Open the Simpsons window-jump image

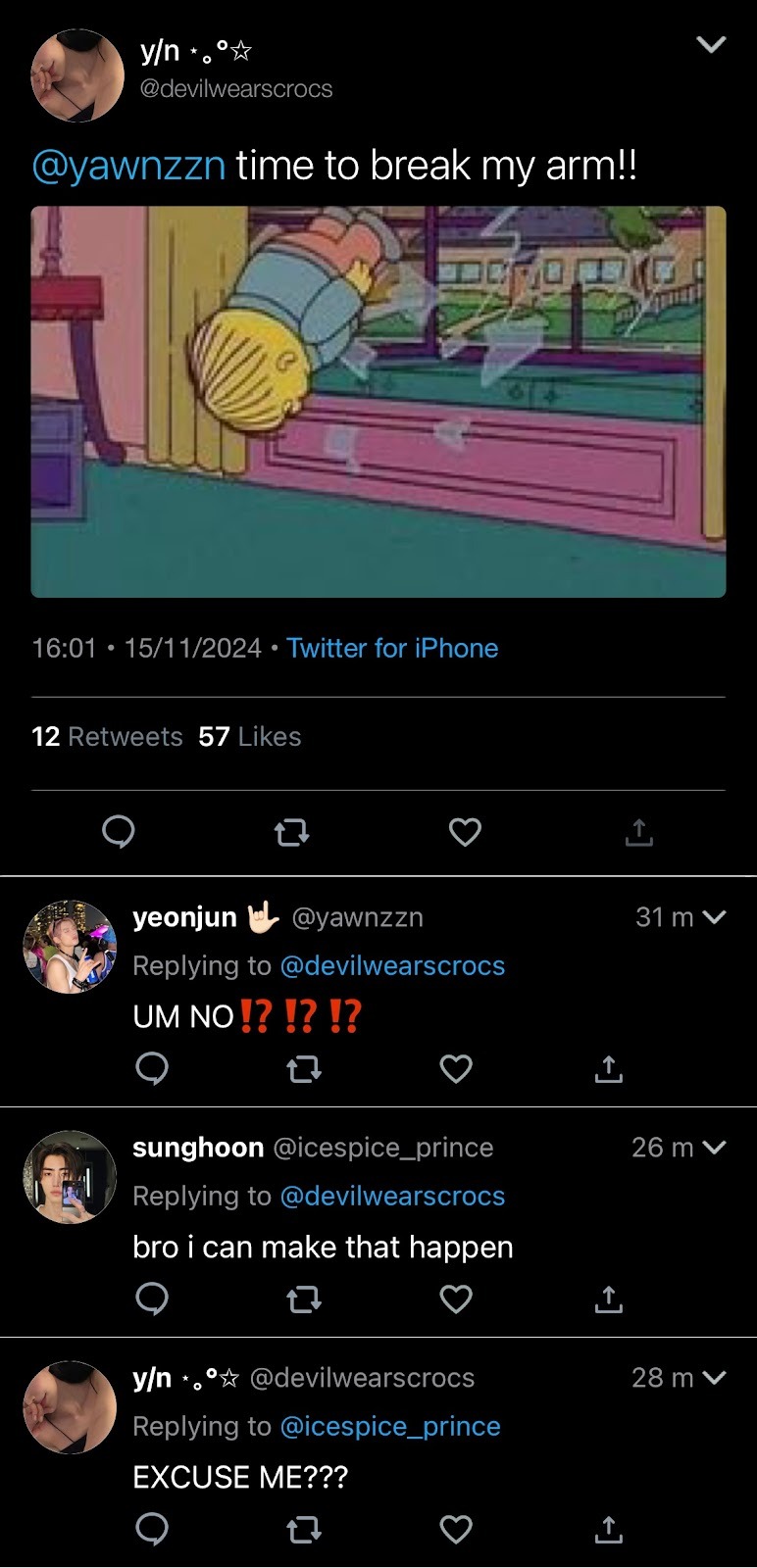pos(378,402)
